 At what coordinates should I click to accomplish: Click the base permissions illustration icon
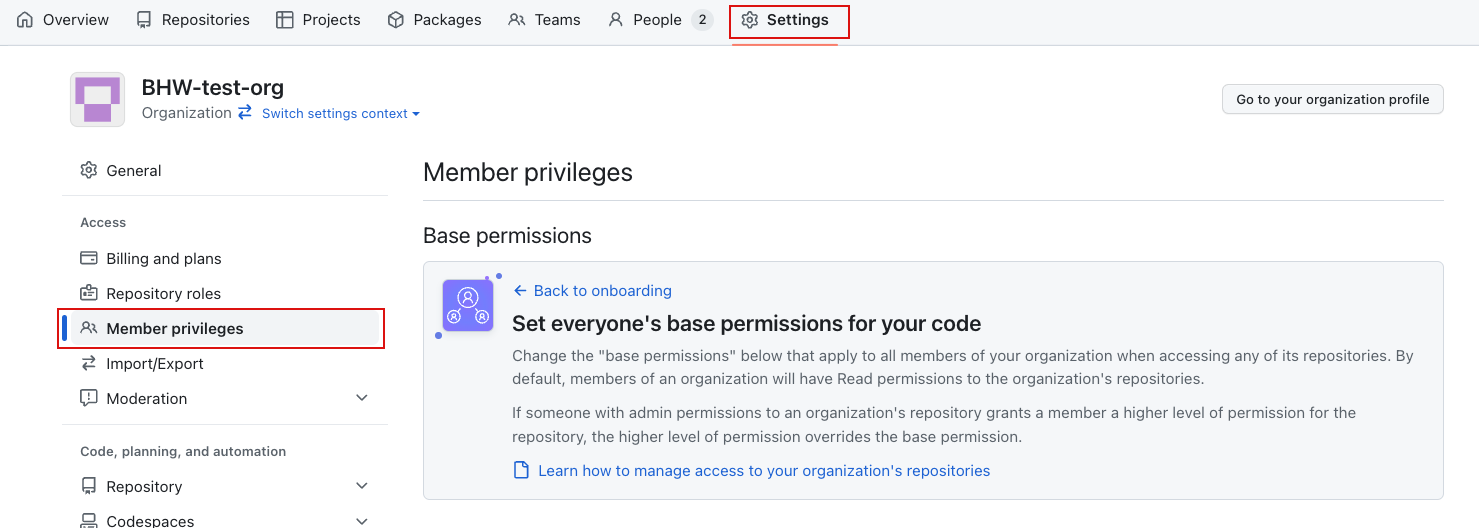click(468, 305)
